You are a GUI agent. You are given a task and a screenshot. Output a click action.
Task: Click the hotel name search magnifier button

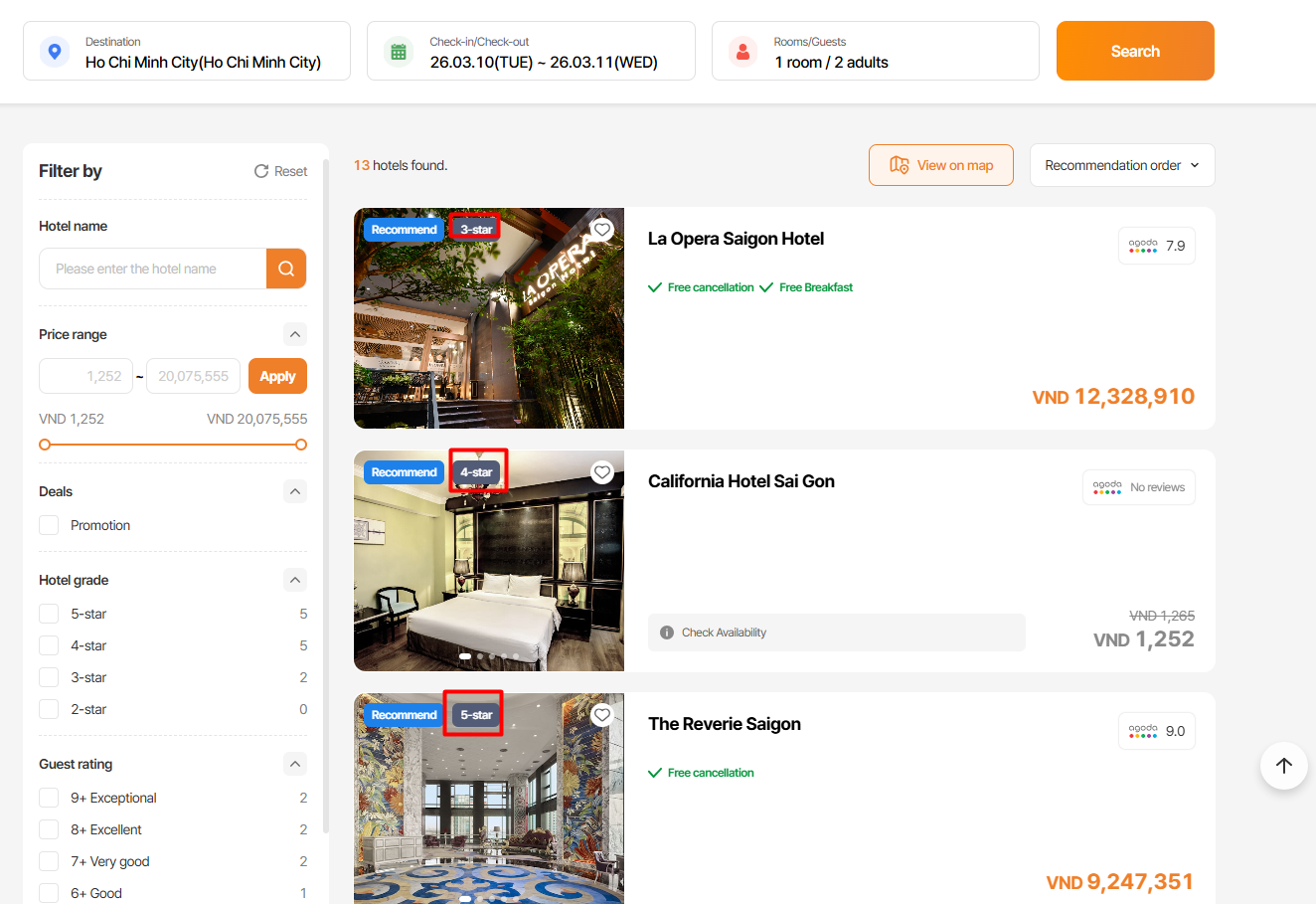pos(286,269)
